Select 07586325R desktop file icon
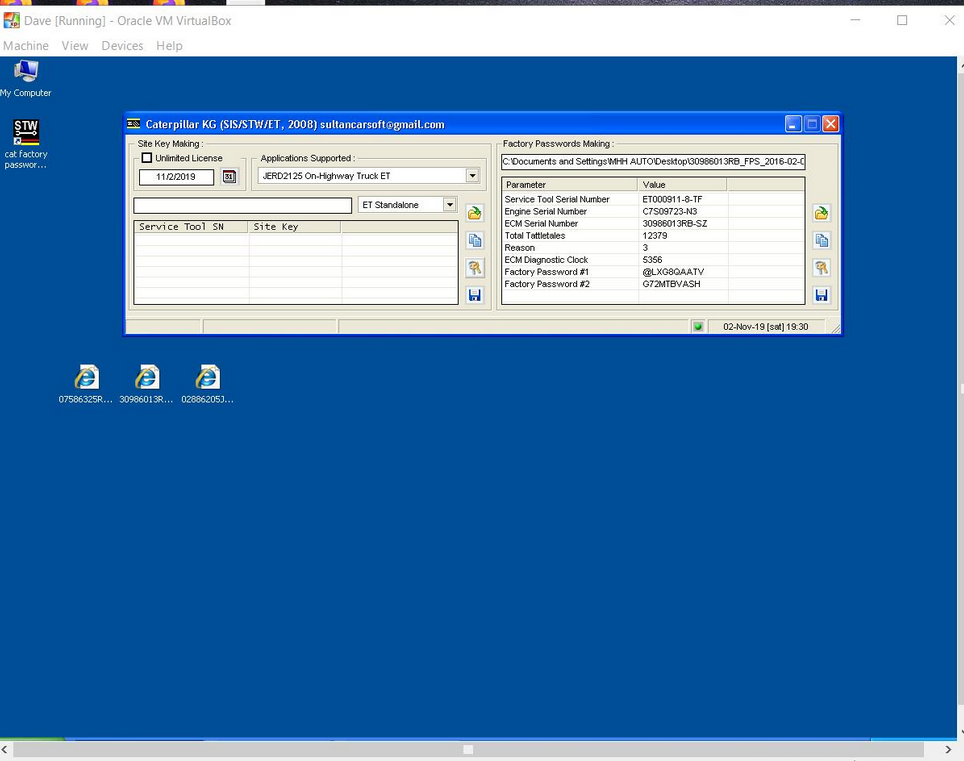The width and height of the screenshot is (964, 761). coord(86,384)
